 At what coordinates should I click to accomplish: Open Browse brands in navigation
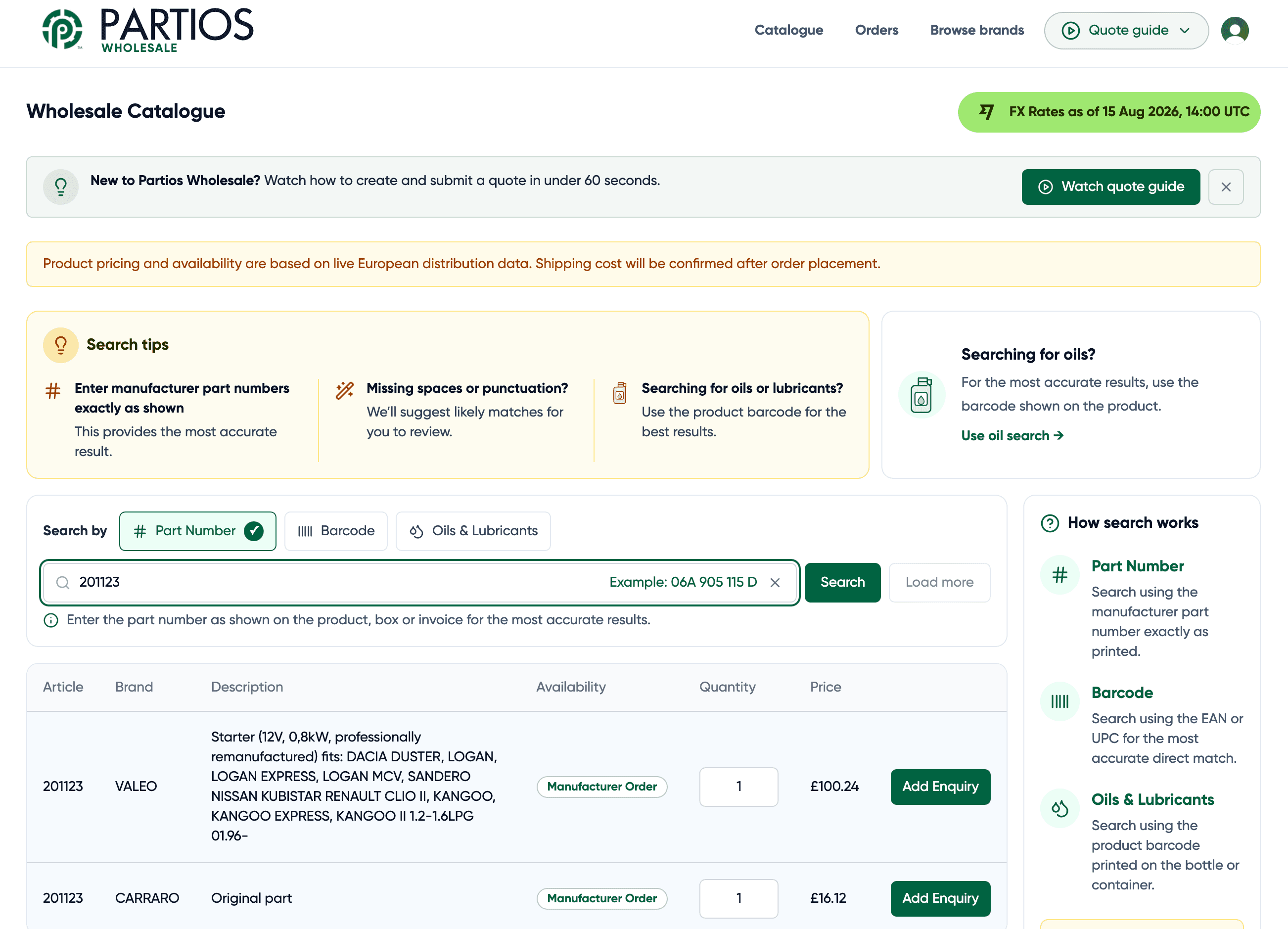[977, 30]
